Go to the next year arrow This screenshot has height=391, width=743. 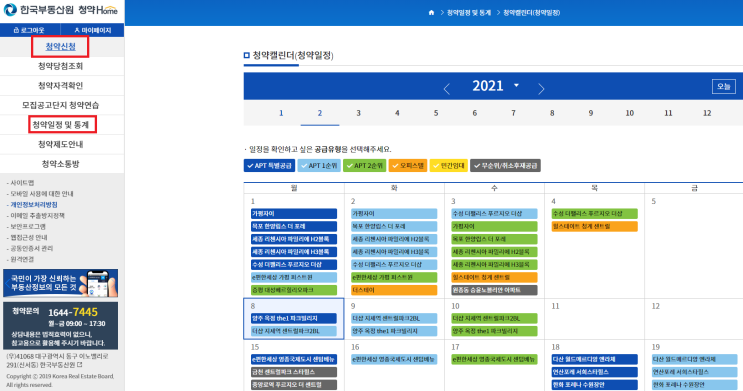coord(541,88)
